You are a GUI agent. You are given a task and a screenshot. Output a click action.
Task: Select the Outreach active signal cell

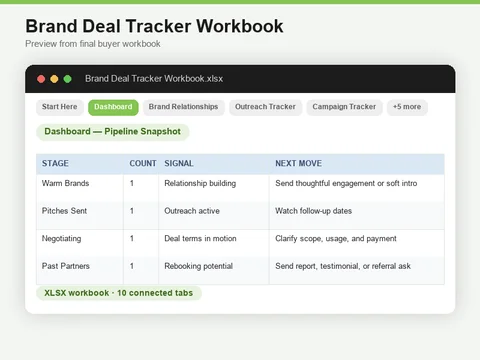pos(214,215)
